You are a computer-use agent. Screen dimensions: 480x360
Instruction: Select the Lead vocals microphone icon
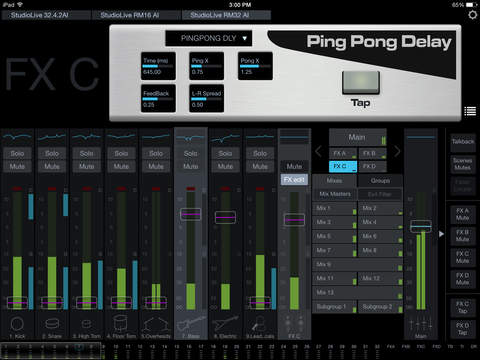pyautogui.click(x=259, y=324)
